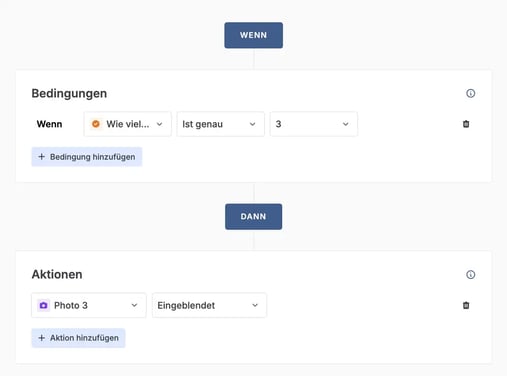This screenshot has height=376, width=507.
Task: Click the Bedingungen section heading
Action: [69, 94]
